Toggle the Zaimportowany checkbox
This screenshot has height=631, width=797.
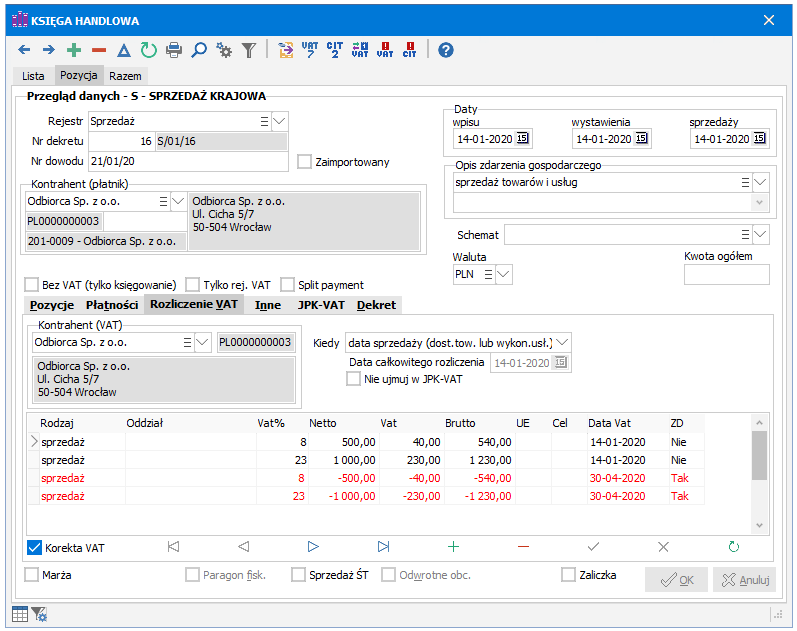click(304, 162)
